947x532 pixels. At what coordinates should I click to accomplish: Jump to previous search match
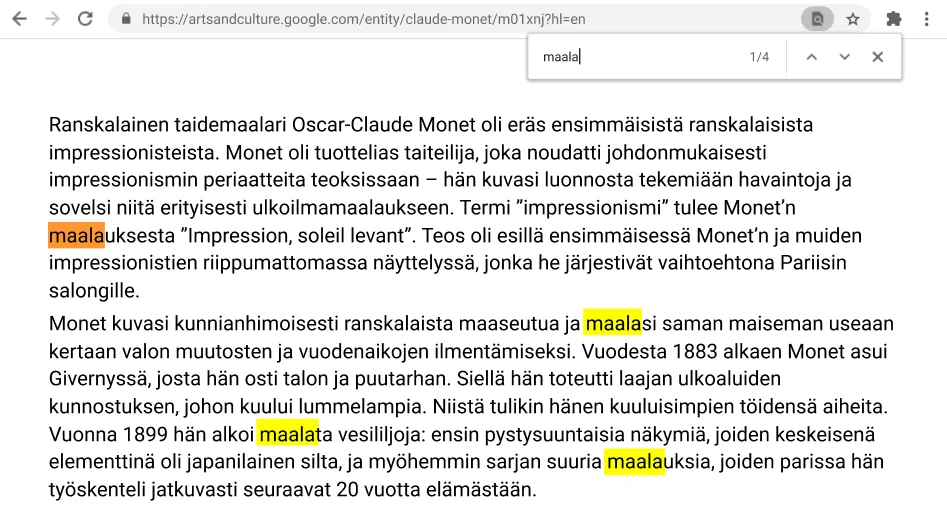812,57
